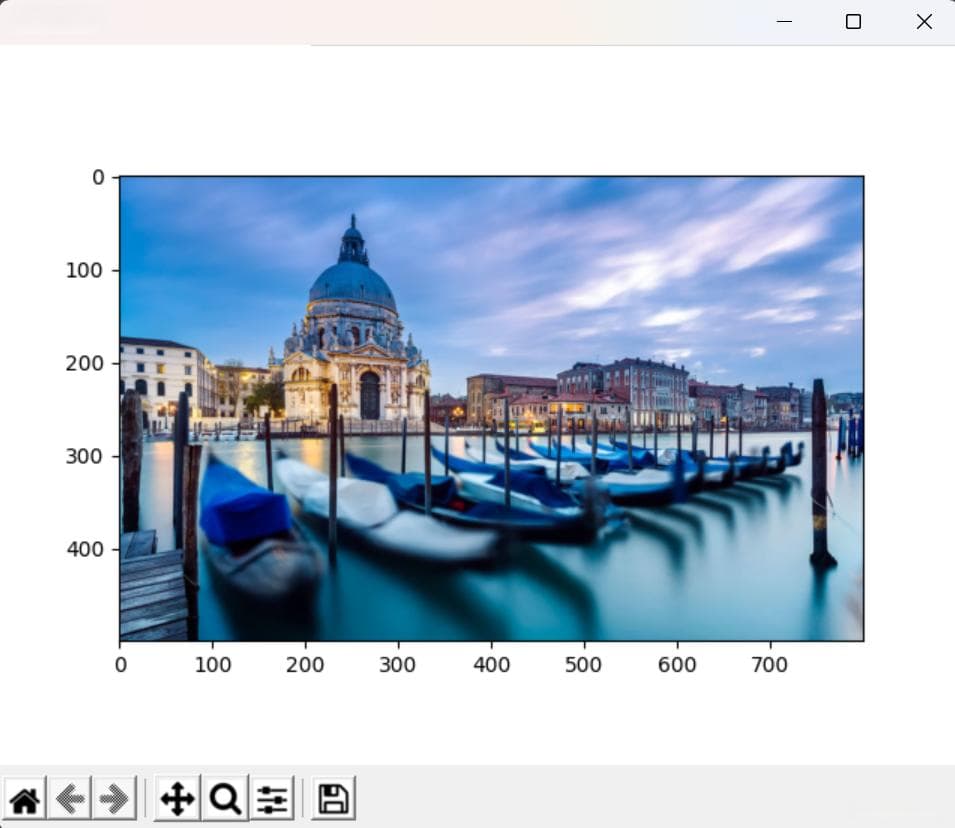
Task: Maximize the figure window
Action: [853, 21]
